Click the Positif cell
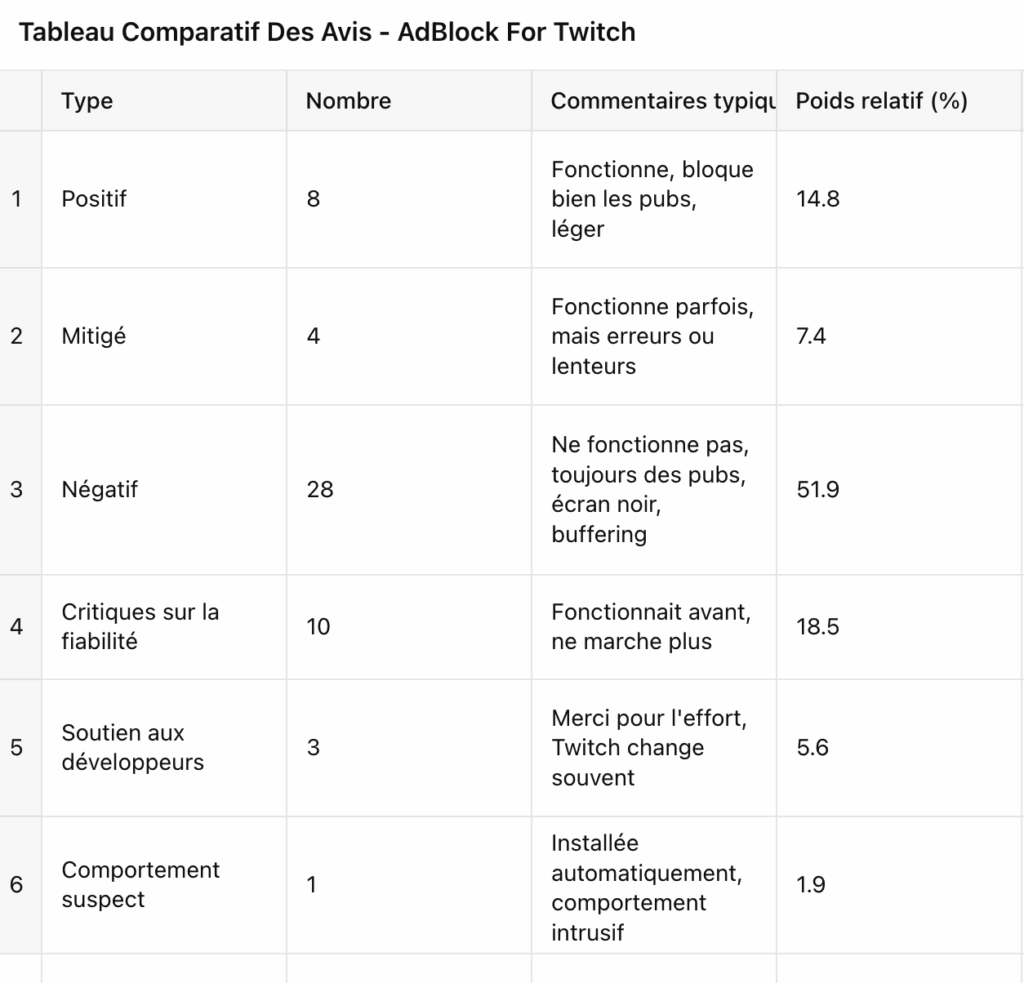 [164, 199]
